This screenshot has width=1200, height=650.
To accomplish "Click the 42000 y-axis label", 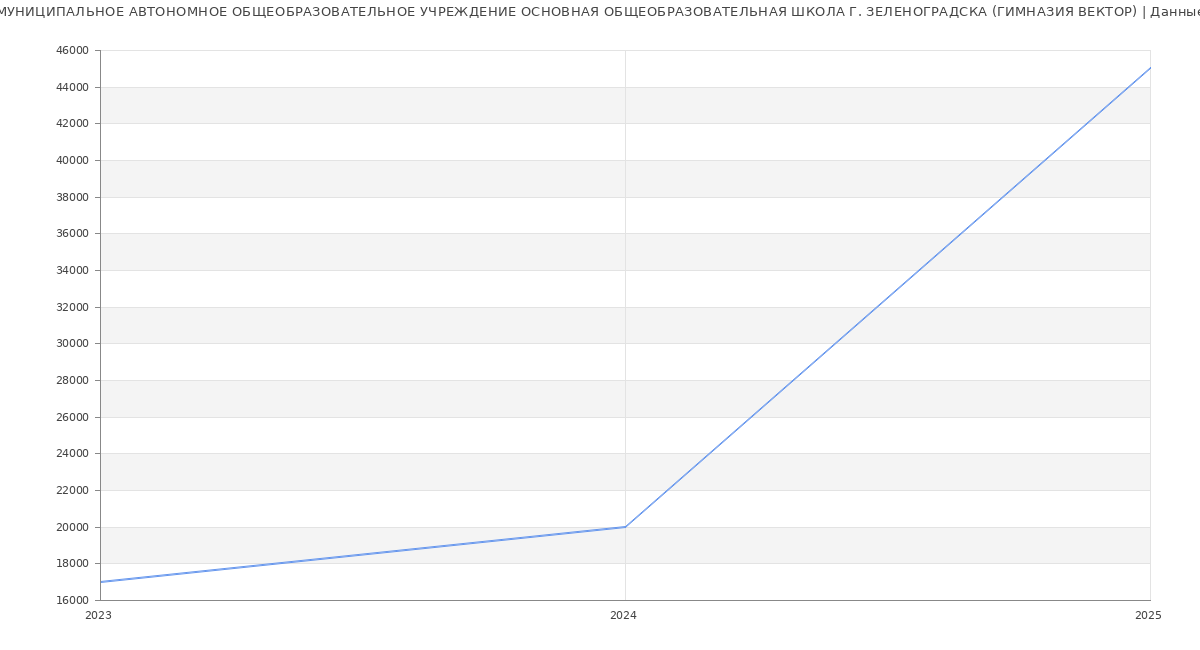I will tap(72, 123).
